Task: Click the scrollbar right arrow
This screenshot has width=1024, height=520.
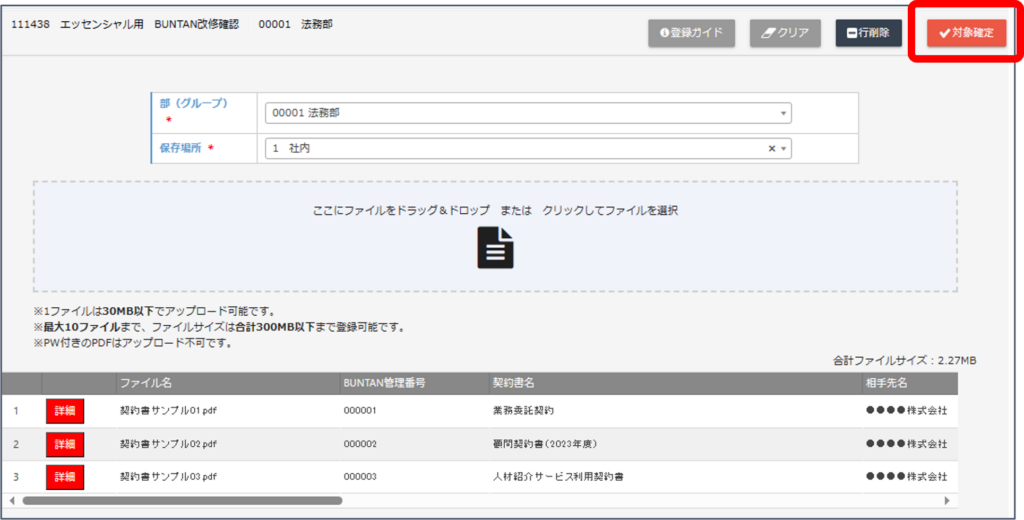Action: [x=948, y=499]
